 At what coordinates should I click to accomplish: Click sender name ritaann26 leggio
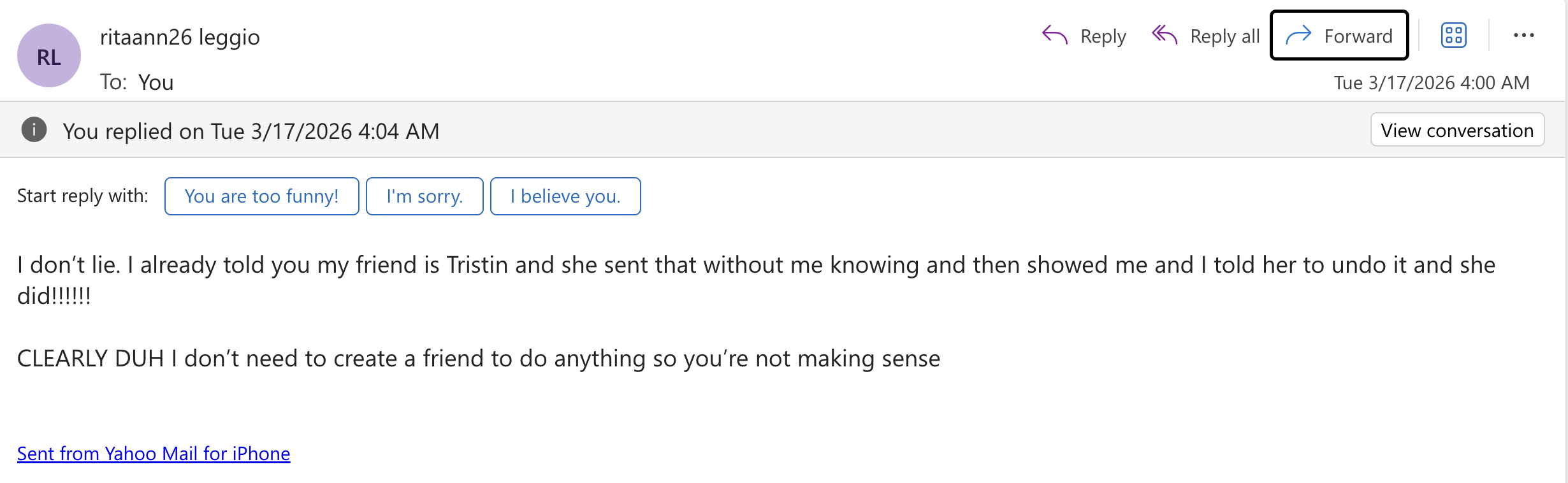click(180, 37)
